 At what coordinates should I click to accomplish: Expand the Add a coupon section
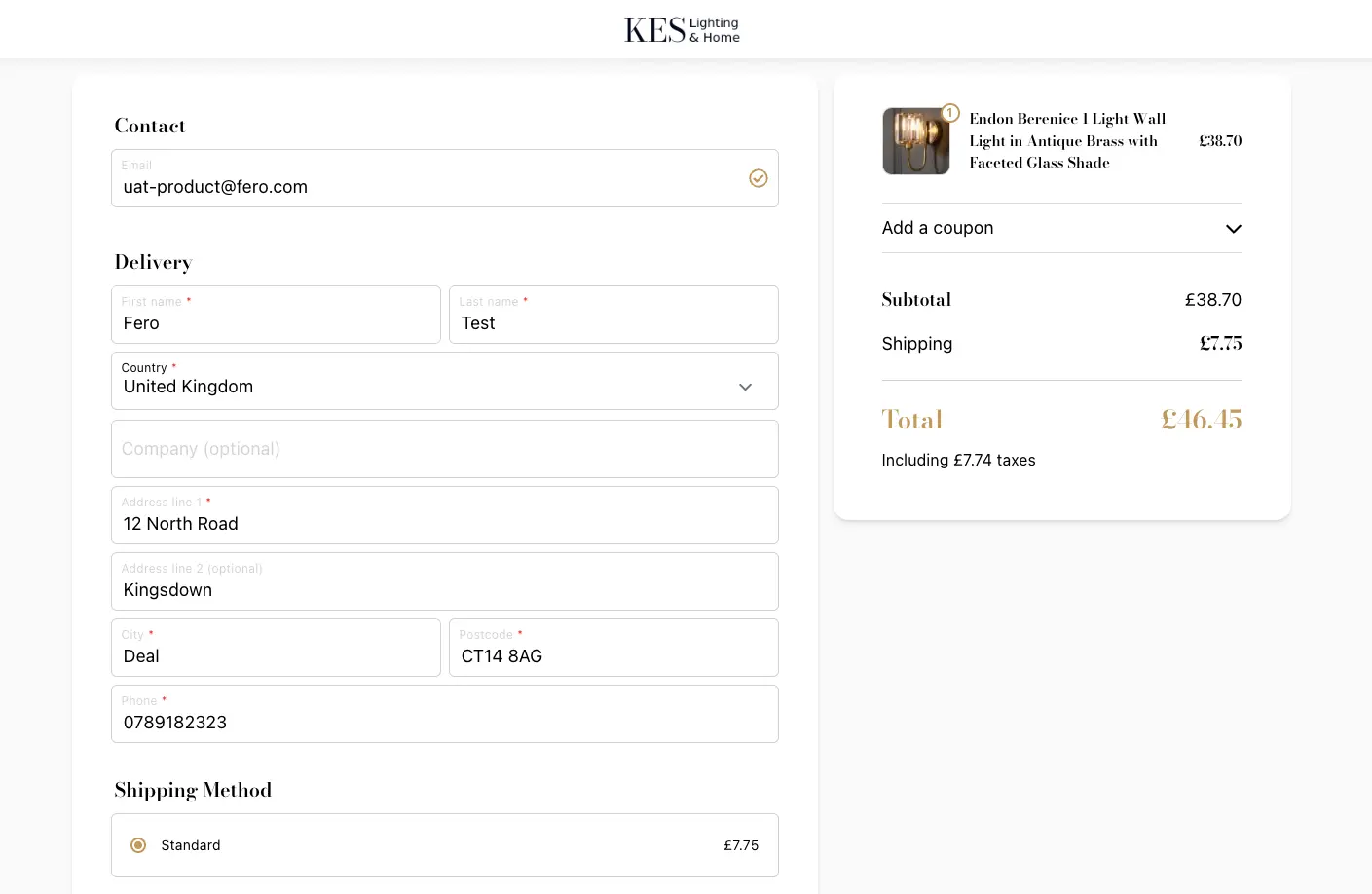point(1062,228)
